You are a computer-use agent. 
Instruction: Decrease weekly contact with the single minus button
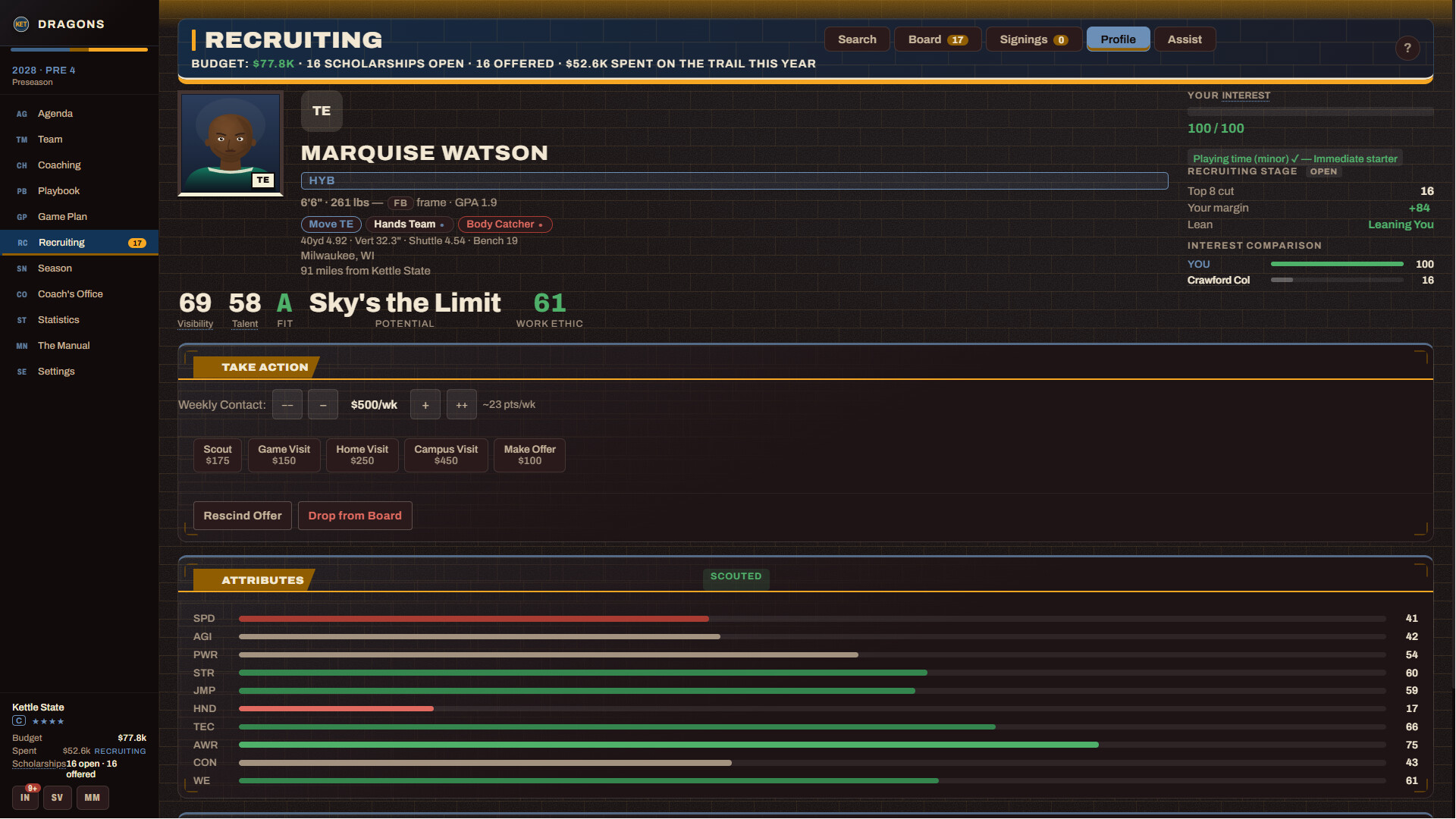click(323, 405)
